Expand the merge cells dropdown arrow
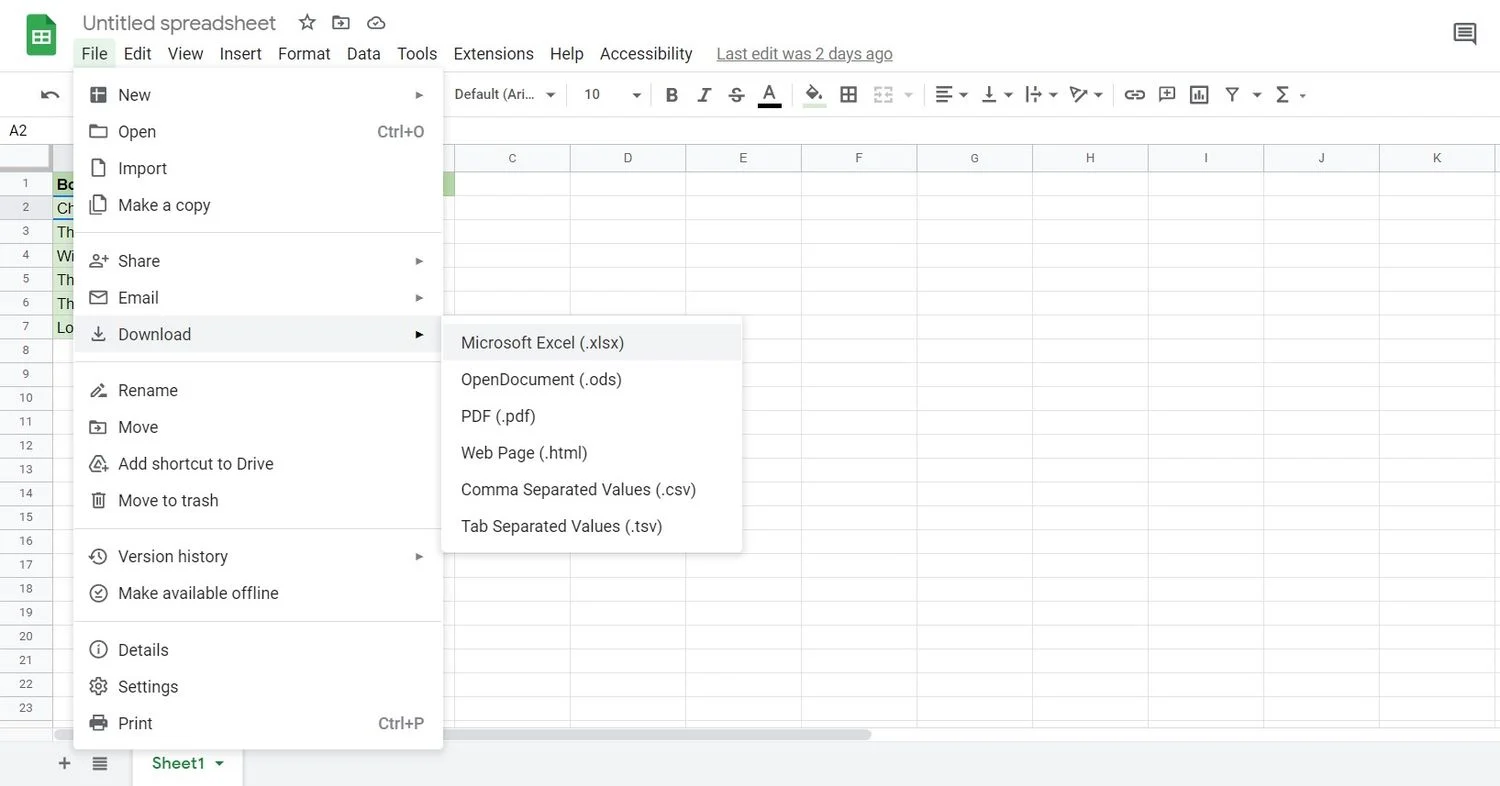Image resolution: width=1500 pixels, height=786 pixels. [x=909, y=95]
